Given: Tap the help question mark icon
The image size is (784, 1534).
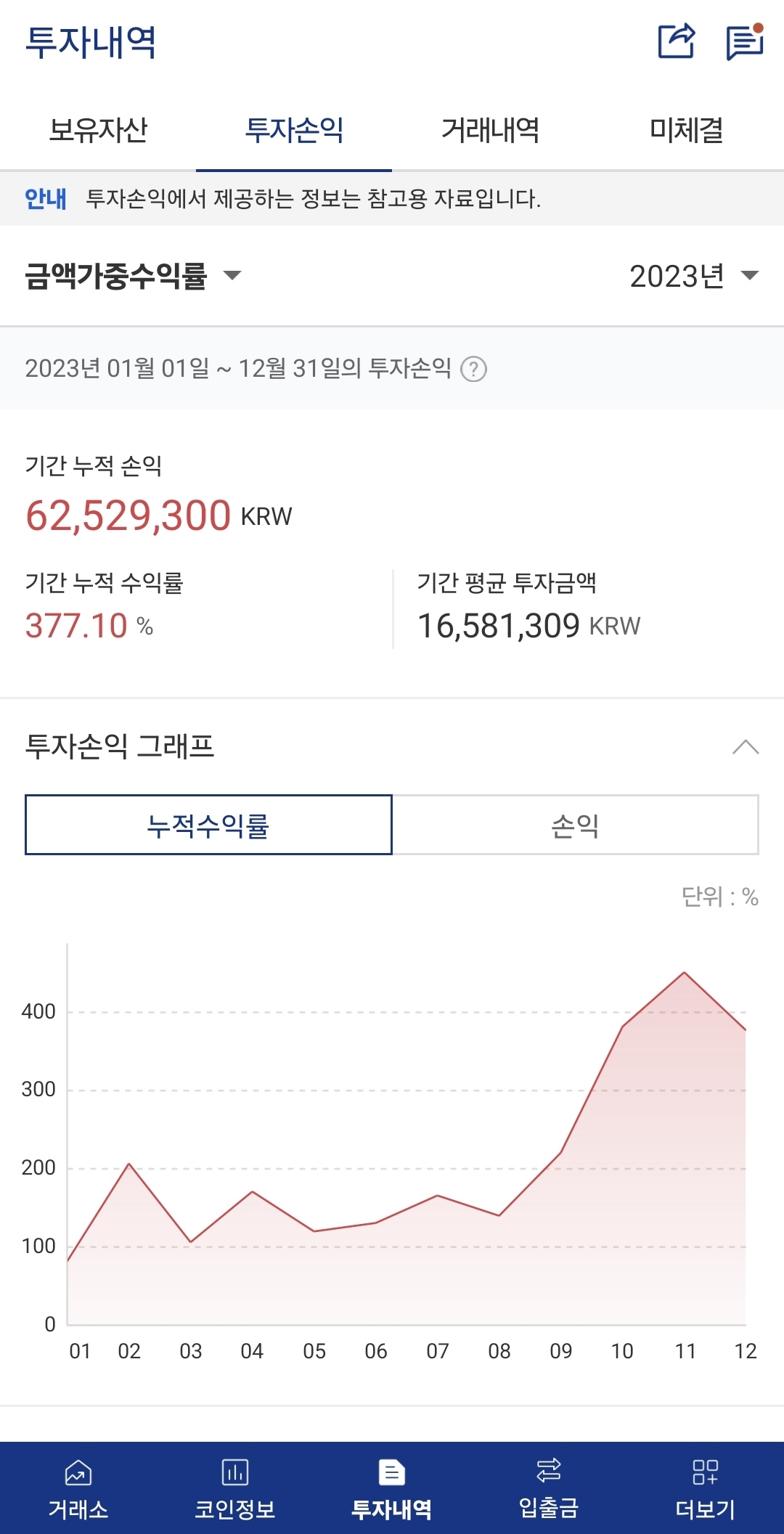Looking at the screenshot, I should [x=474, y=370].
